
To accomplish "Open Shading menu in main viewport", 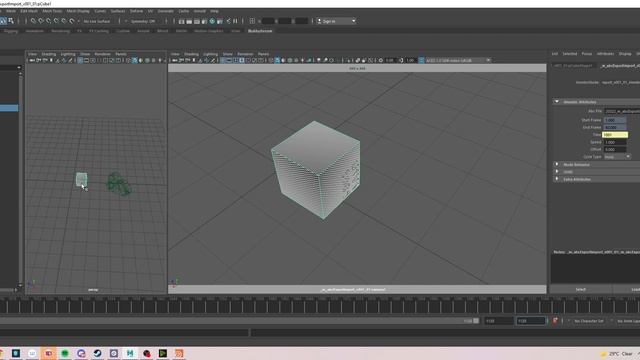I will click(191, 54).
